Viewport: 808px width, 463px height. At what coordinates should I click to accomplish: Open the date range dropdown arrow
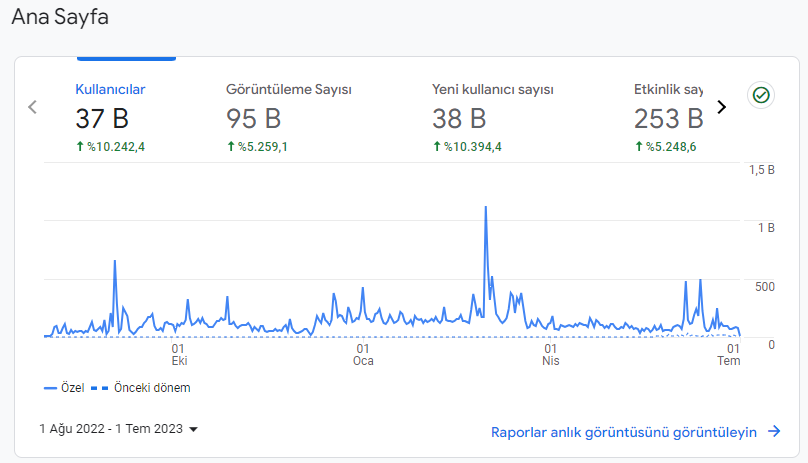[194, 429]
